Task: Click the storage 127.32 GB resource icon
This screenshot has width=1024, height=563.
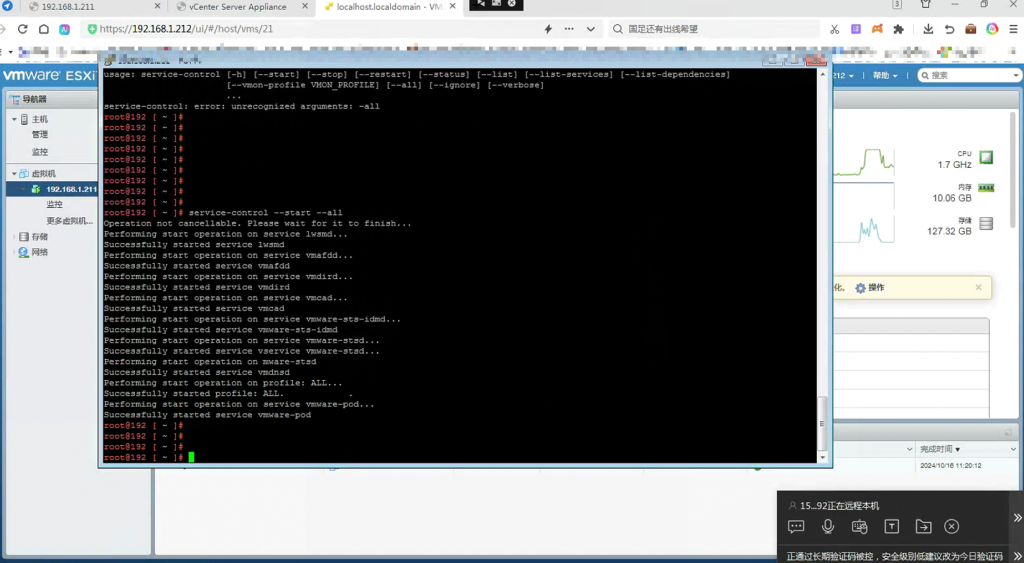Action: click(x=986, y=223)
